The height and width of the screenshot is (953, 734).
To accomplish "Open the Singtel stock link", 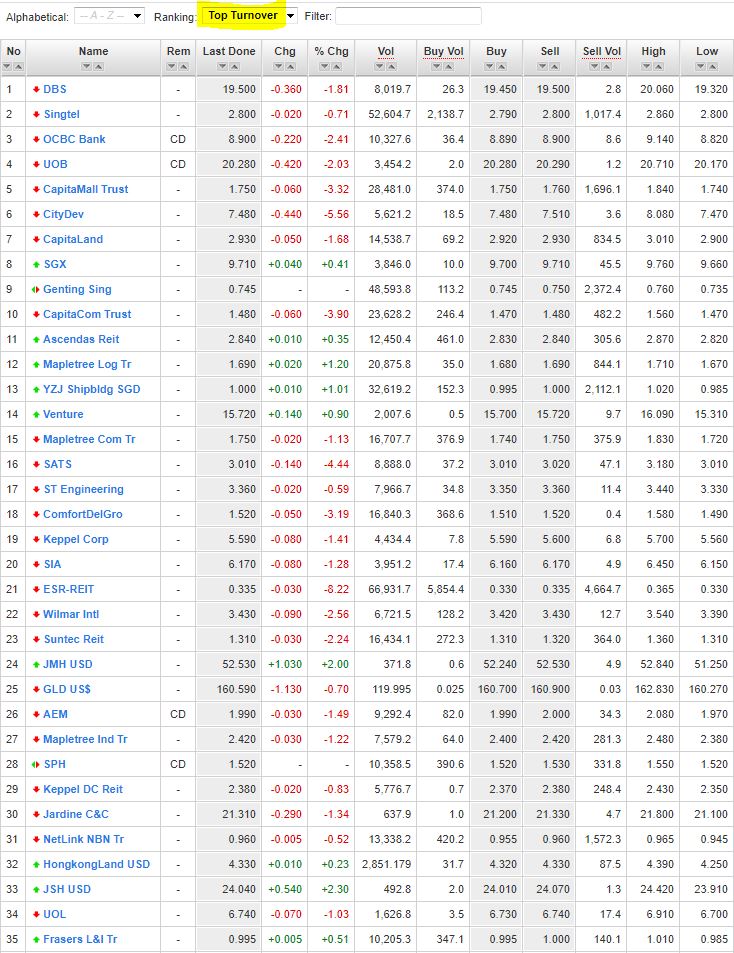I will pos(61,114).
